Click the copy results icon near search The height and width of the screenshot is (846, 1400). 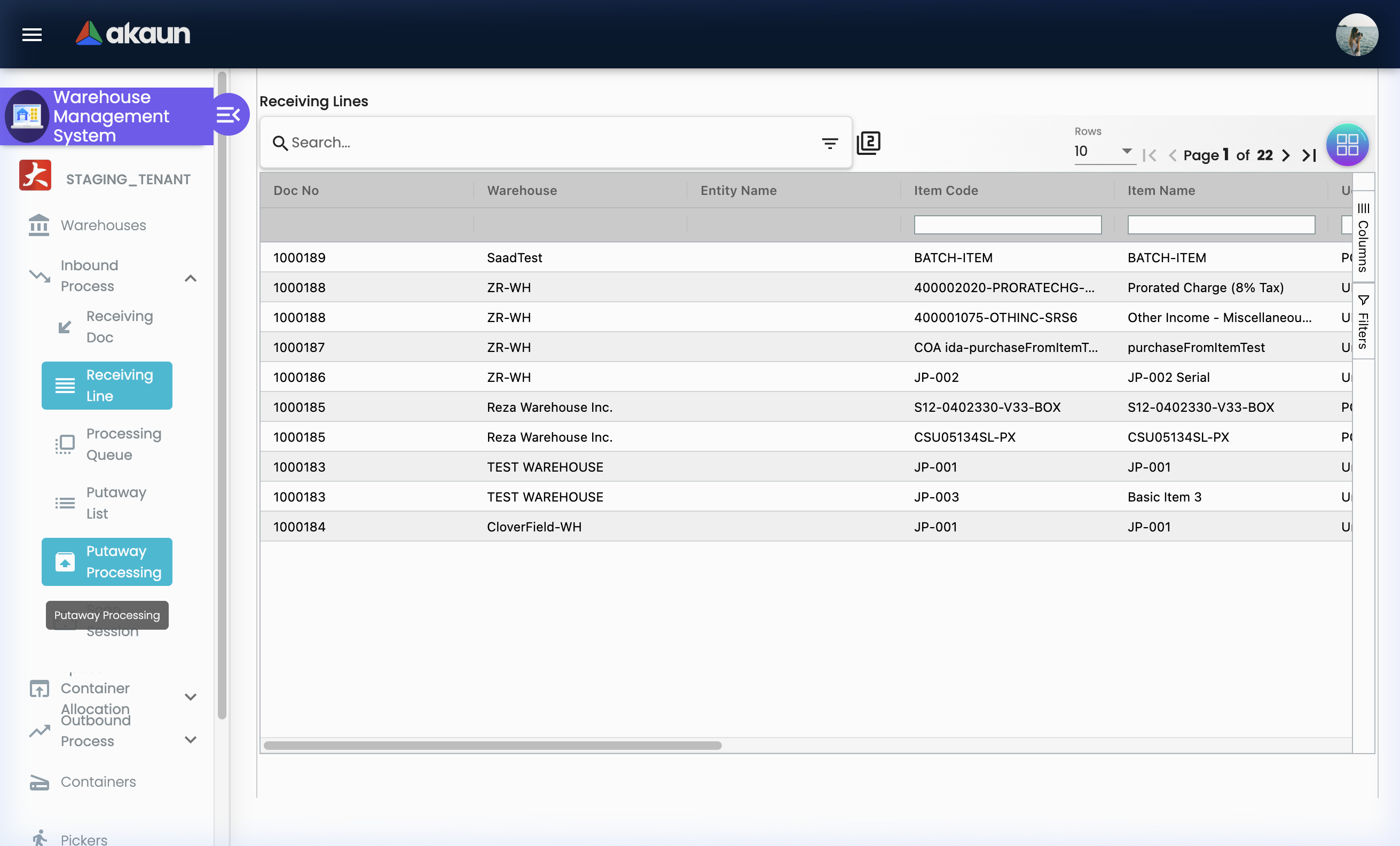tap(869, 143)
